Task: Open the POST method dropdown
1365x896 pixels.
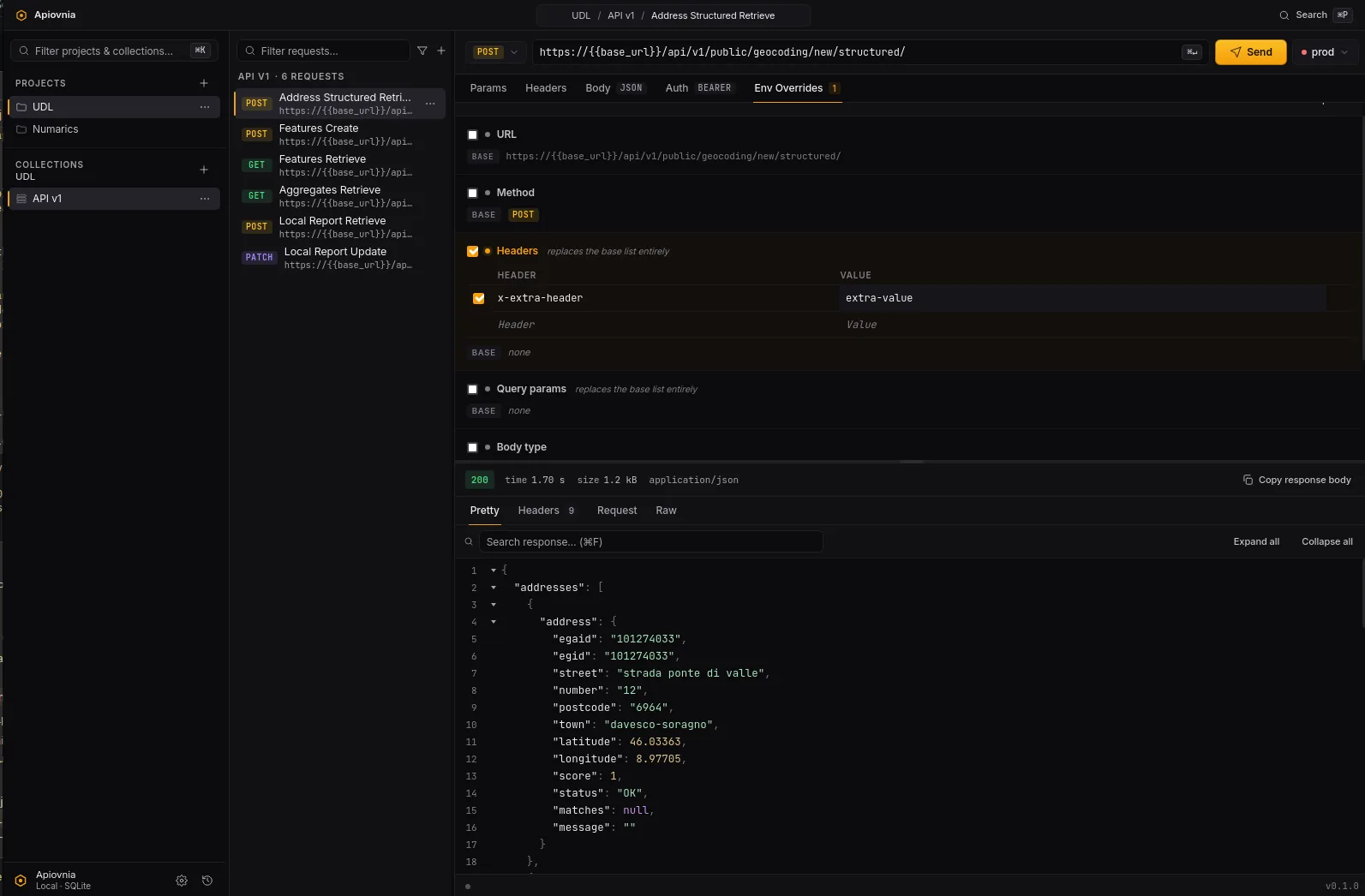Action: tap(496, 52)
